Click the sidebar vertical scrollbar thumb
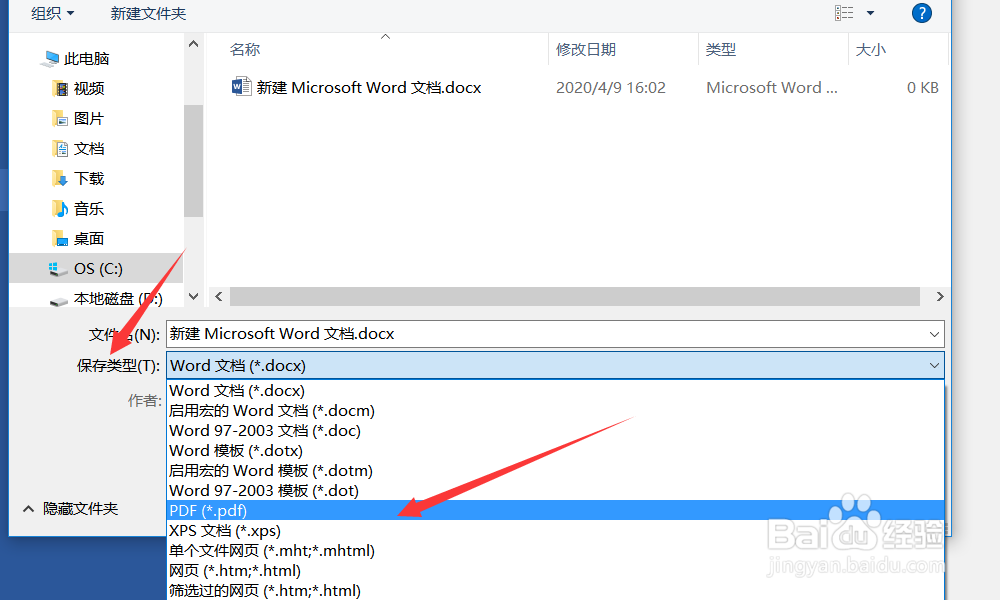 (x=193, y=161)
